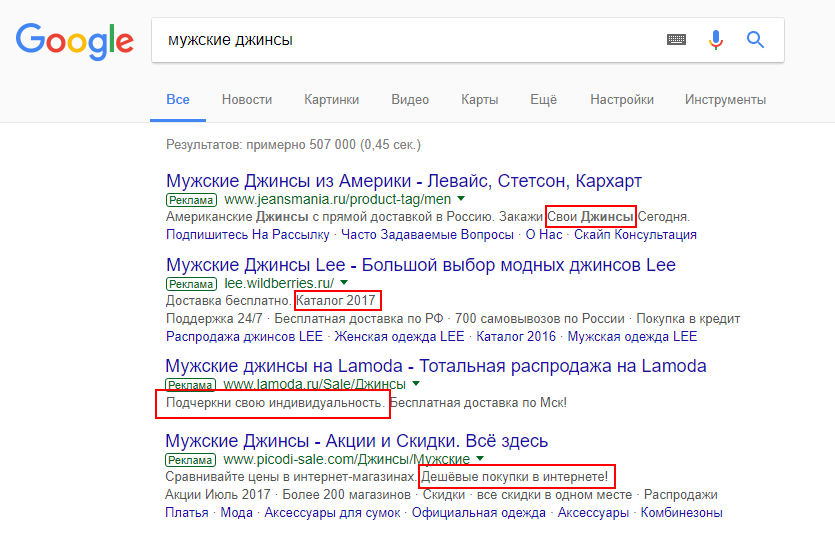Screen dimensions: 835x533
Task: Click text Поддержка 24/7
Action: click(215, 319)
